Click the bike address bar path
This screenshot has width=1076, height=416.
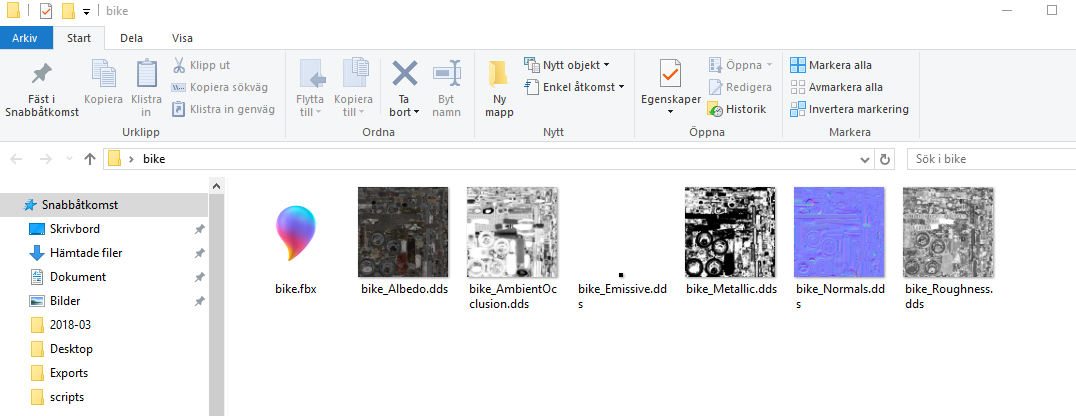point(154,159)
